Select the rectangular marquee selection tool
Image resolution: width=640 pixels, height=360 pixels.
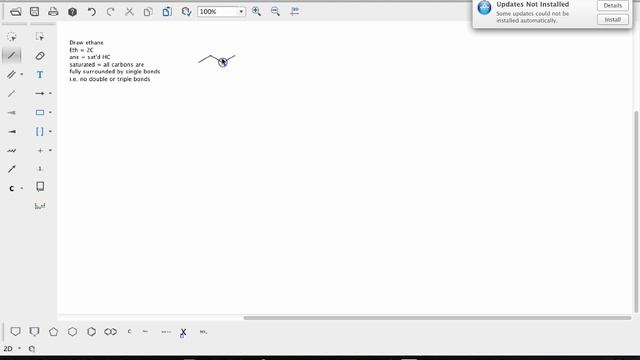click(40, 37)
